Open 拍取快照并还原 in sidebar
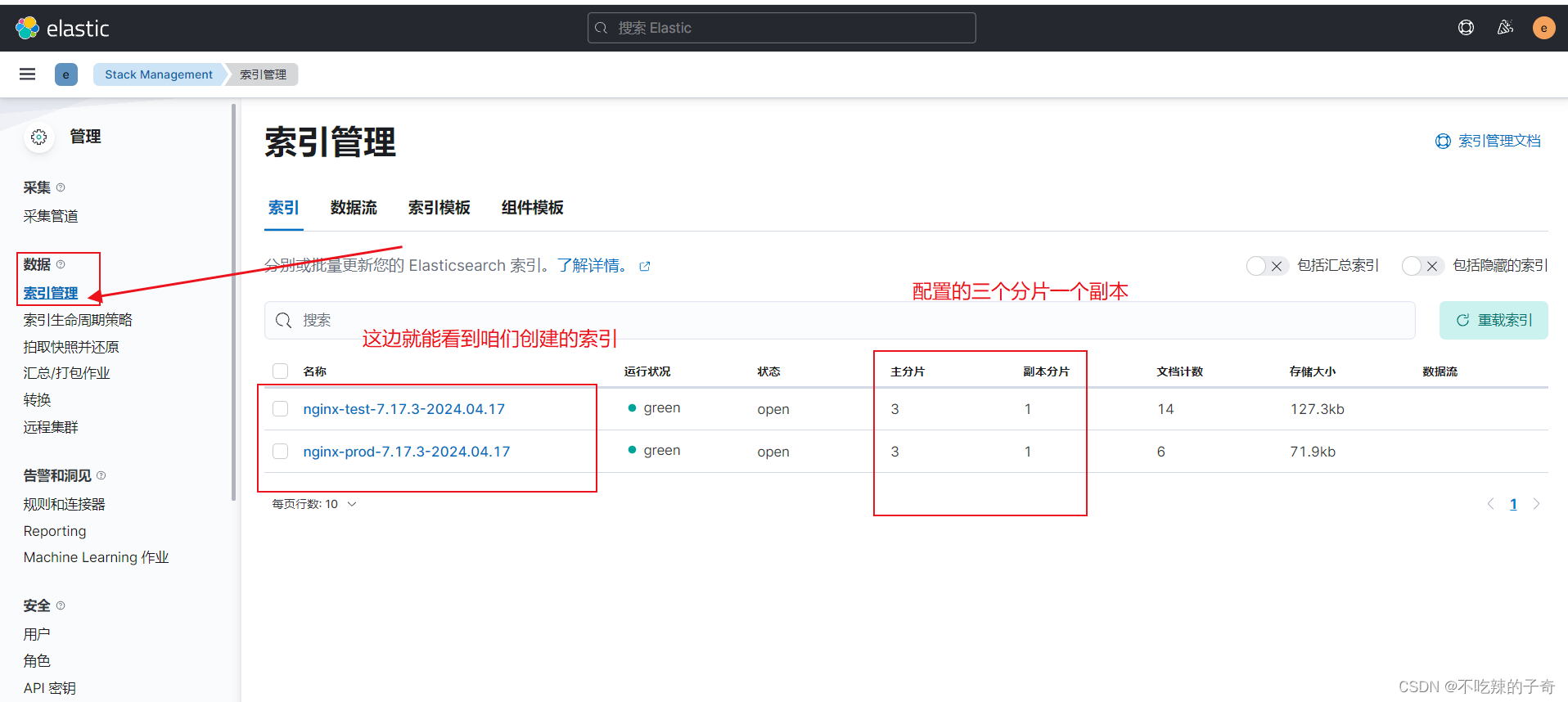Viewport: 1568px width, 702px height. (x=71, y=347)
